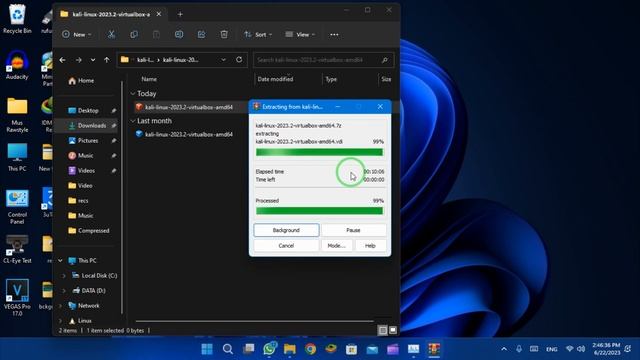Screen dimensions: 640x360
Task: Switch to details view icon in status bar
Action: [x=382, y=330]
